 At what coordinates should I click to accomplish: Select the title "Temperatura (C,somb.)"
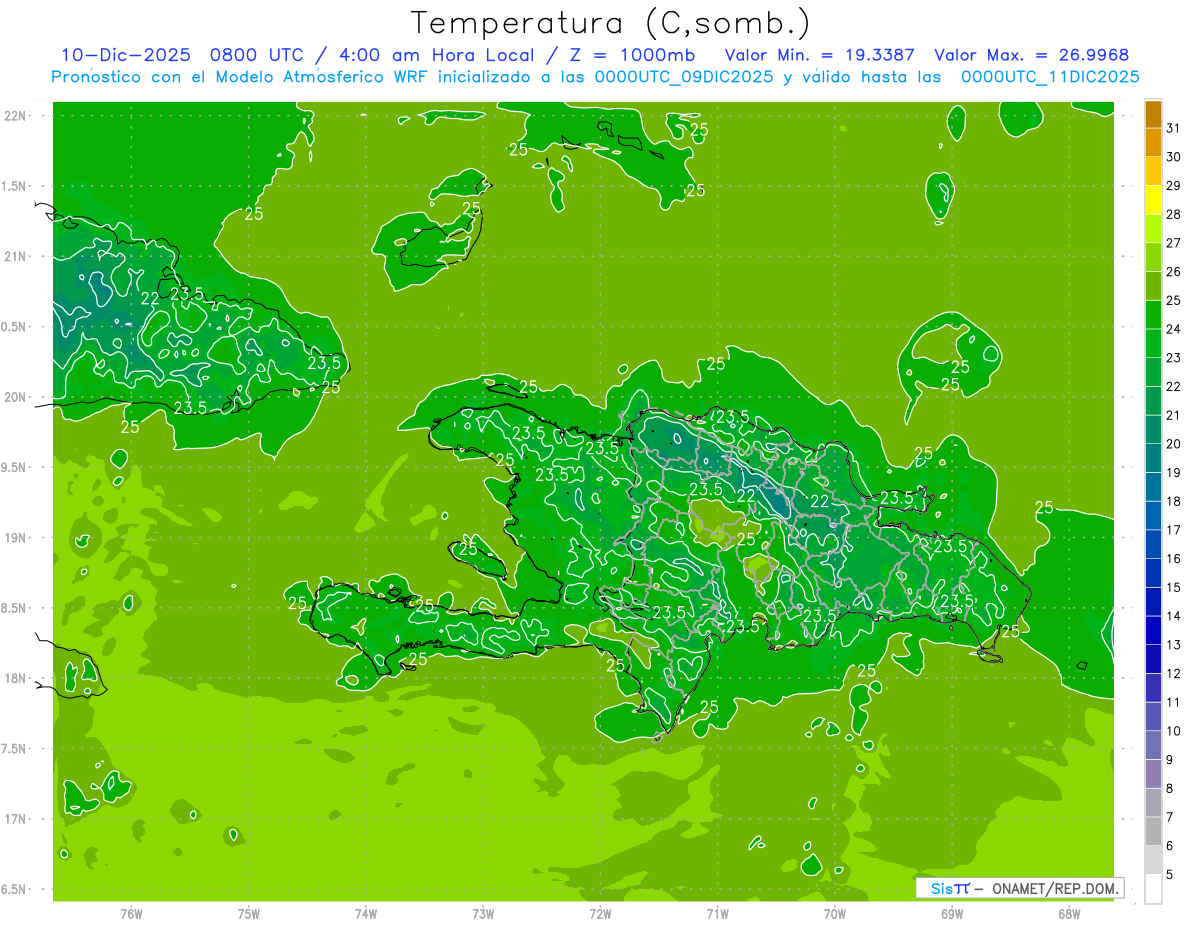610,23
